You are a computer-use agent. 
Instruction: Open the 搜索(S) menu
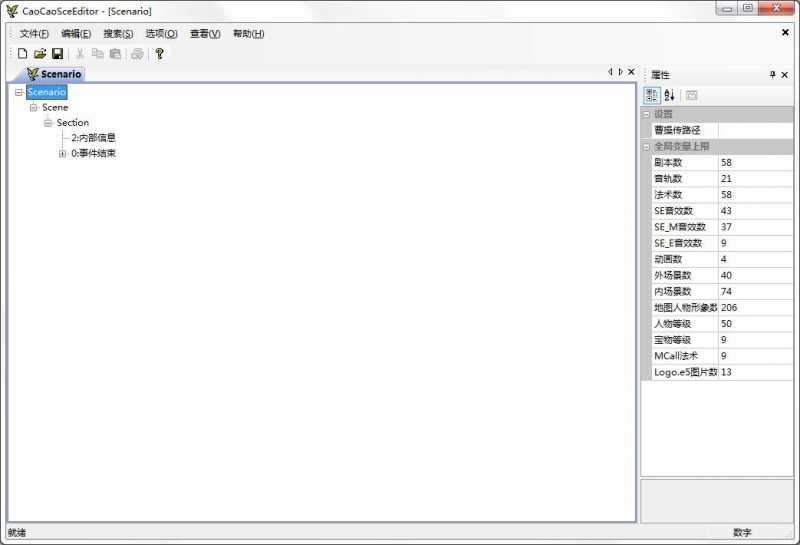click(118, 33)
